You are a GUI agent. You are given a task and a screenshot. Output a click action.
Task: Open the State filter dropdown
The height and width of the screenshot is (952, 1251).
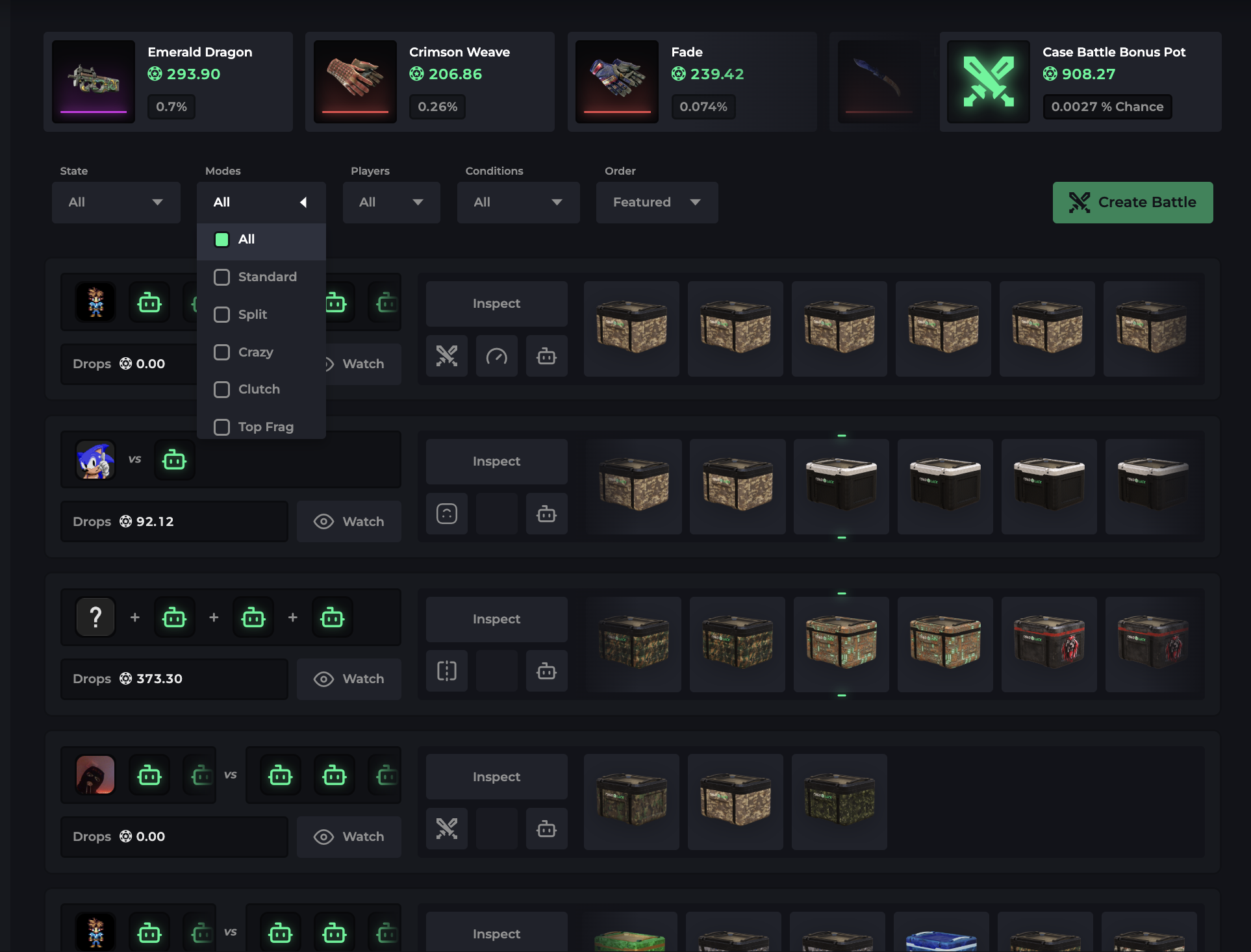(116, 203)
